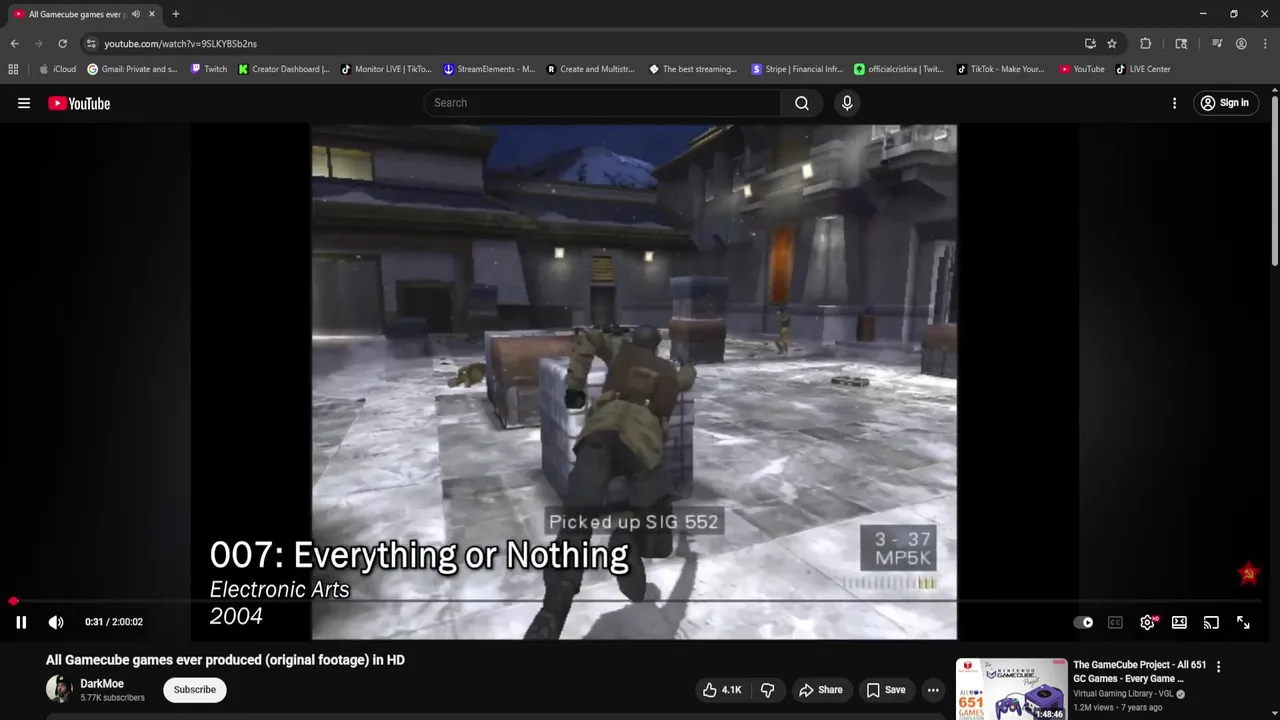Open the apps grid in bookmarks bar
The image size is (1280, 720).
(13, 69)
